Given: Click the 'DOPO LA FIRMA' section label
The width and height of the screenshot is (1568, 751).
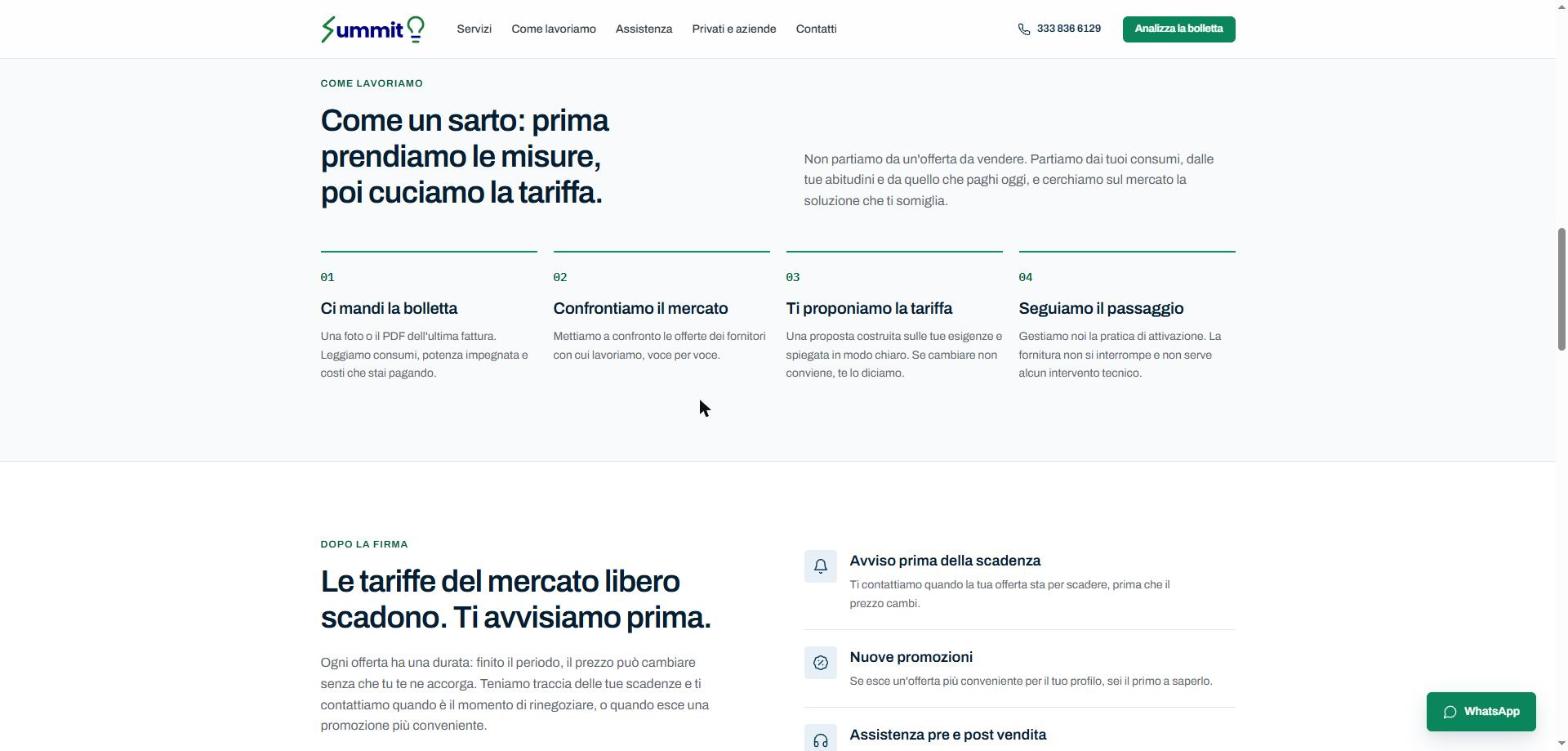Looking at the screenshot, I should coord(364,545).
